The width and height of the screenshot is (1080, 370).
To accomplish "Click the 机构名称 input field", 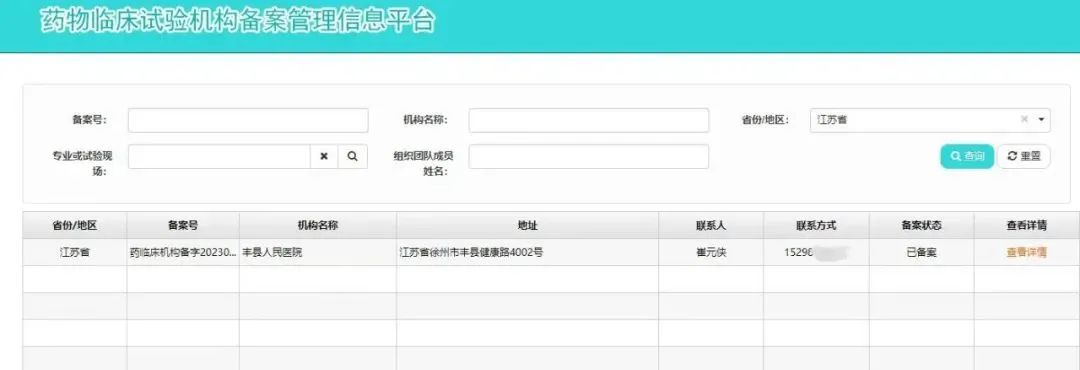I will click(x=589, y=120).
